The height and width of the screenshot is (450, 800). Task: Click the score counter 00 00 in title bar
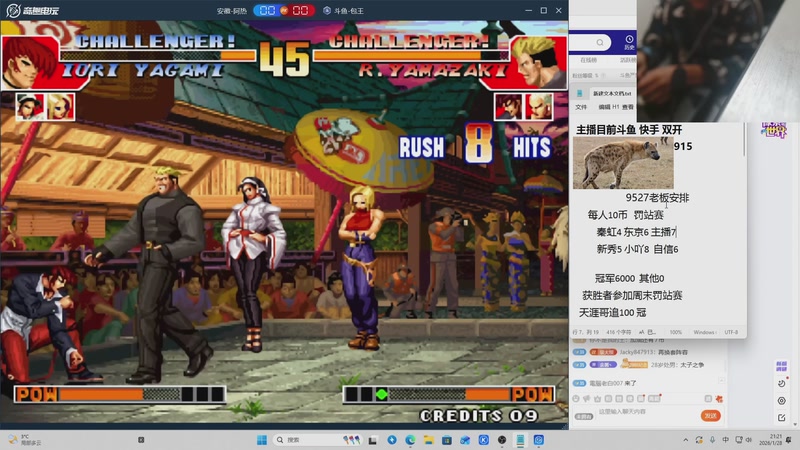[x=284, y=11]
